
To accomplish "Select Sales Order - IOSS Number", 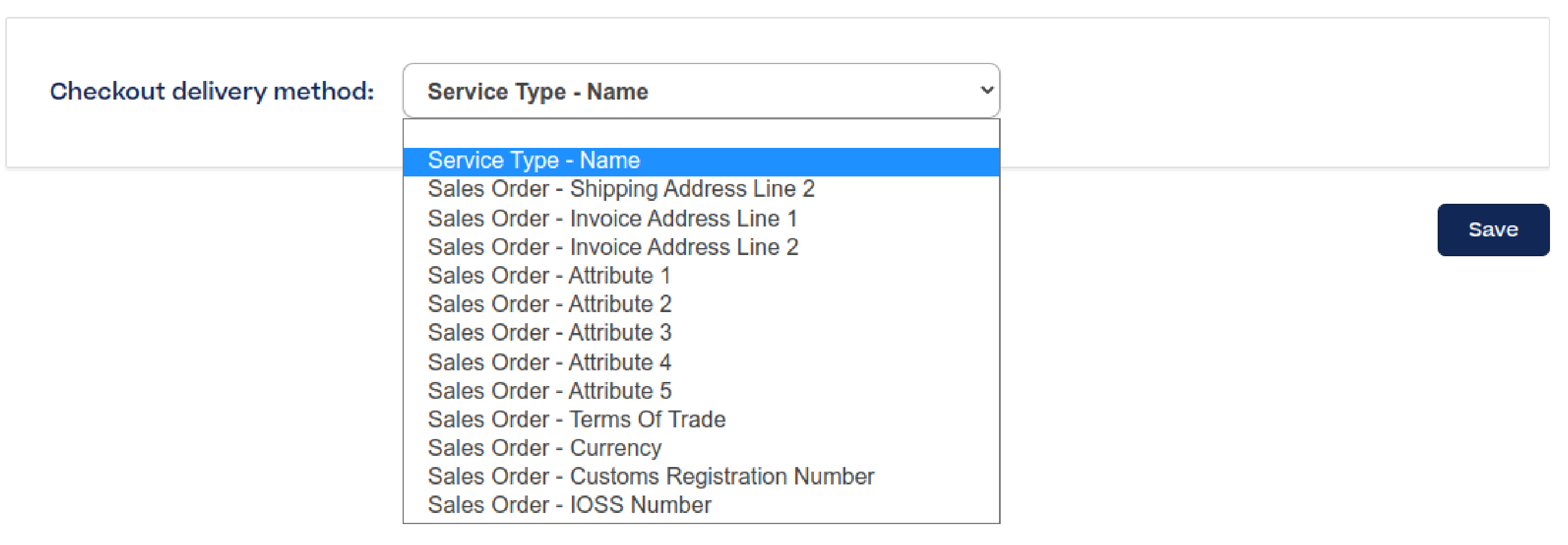I will pyautogui.click(x=569, y=505).
